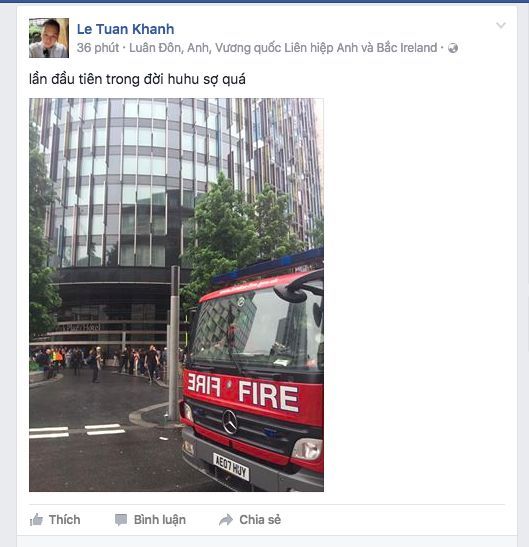Click the blue header bar at top

pyautogui.click(x=264, y=1)
